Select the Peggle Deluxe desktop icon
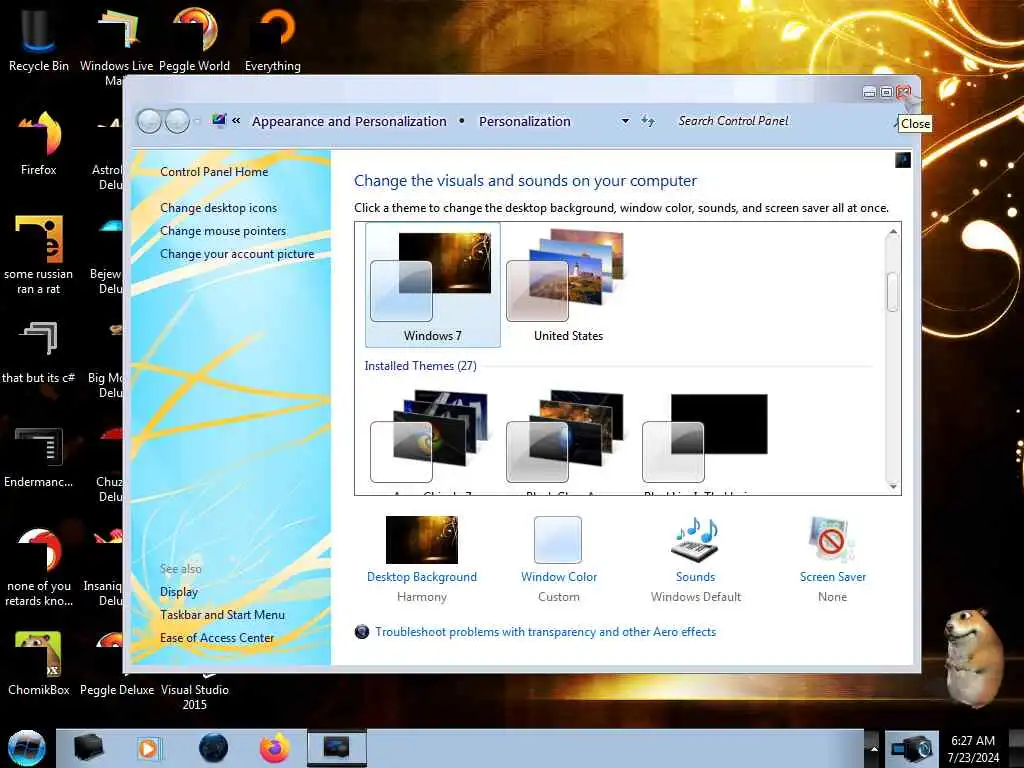The image size is (1024, 768). click(x=117, y=689)
